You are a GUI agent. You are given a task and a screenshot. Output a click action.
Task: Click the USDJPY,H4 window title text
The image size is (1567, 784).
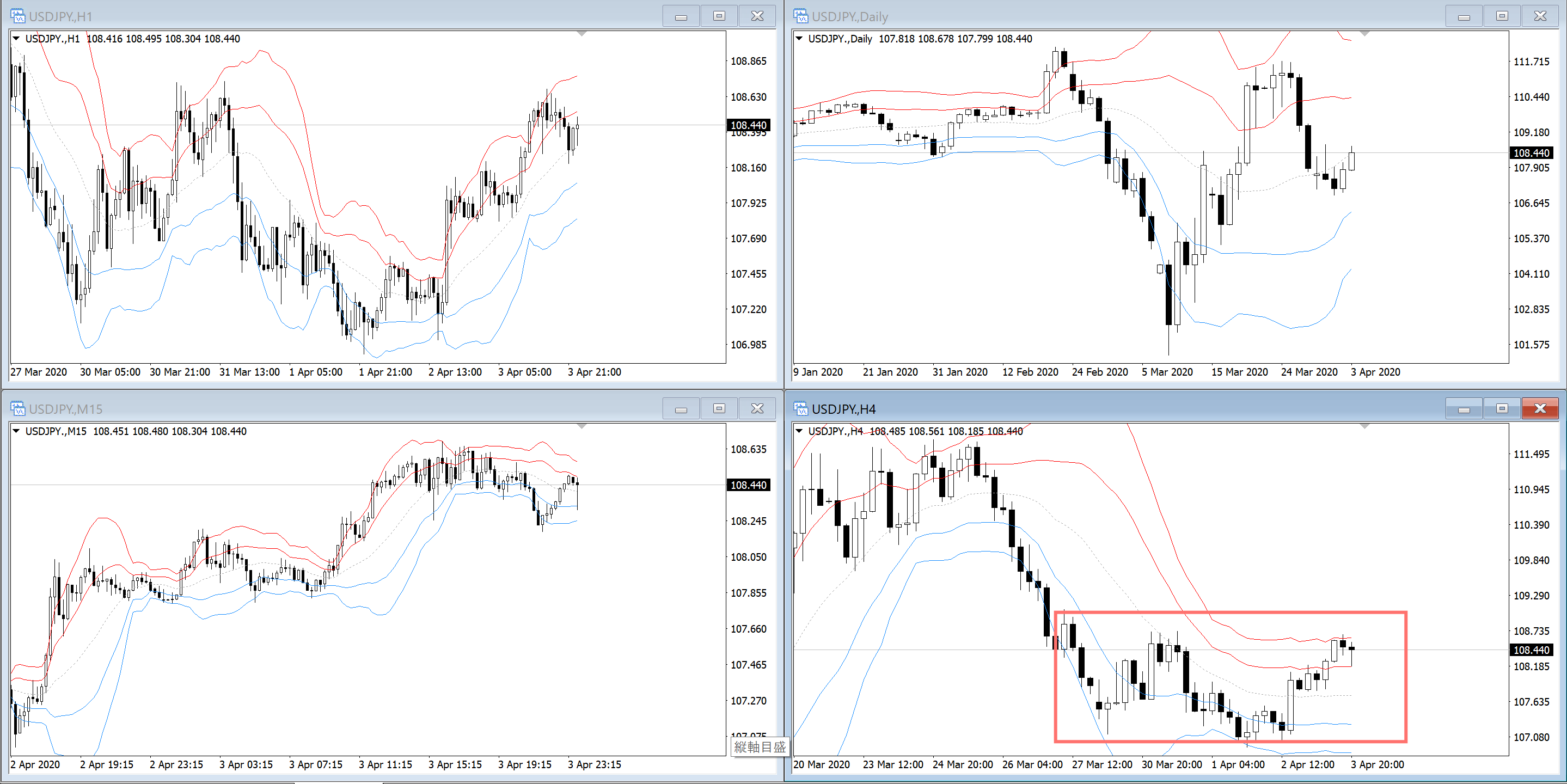point(844,409)
